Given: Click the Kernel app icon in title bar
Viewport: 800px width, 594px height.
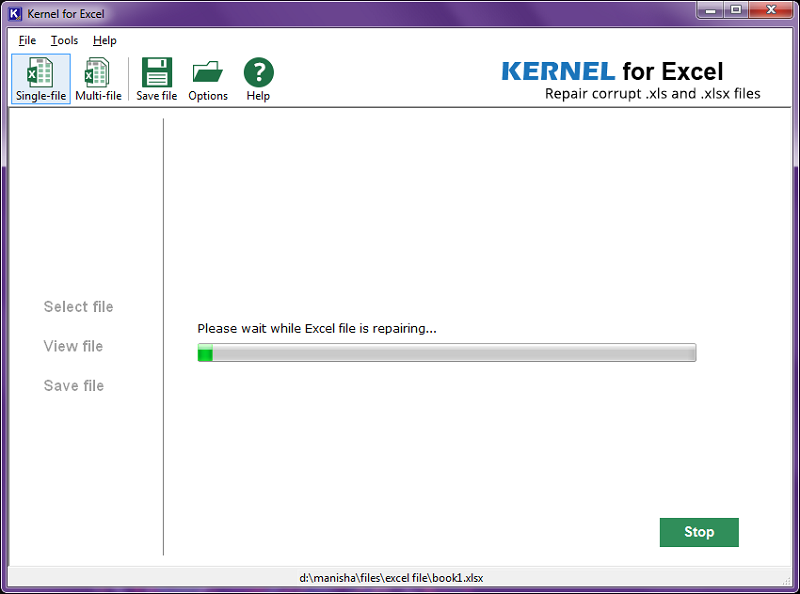Looking at the screenshot, I should point(15,14).
